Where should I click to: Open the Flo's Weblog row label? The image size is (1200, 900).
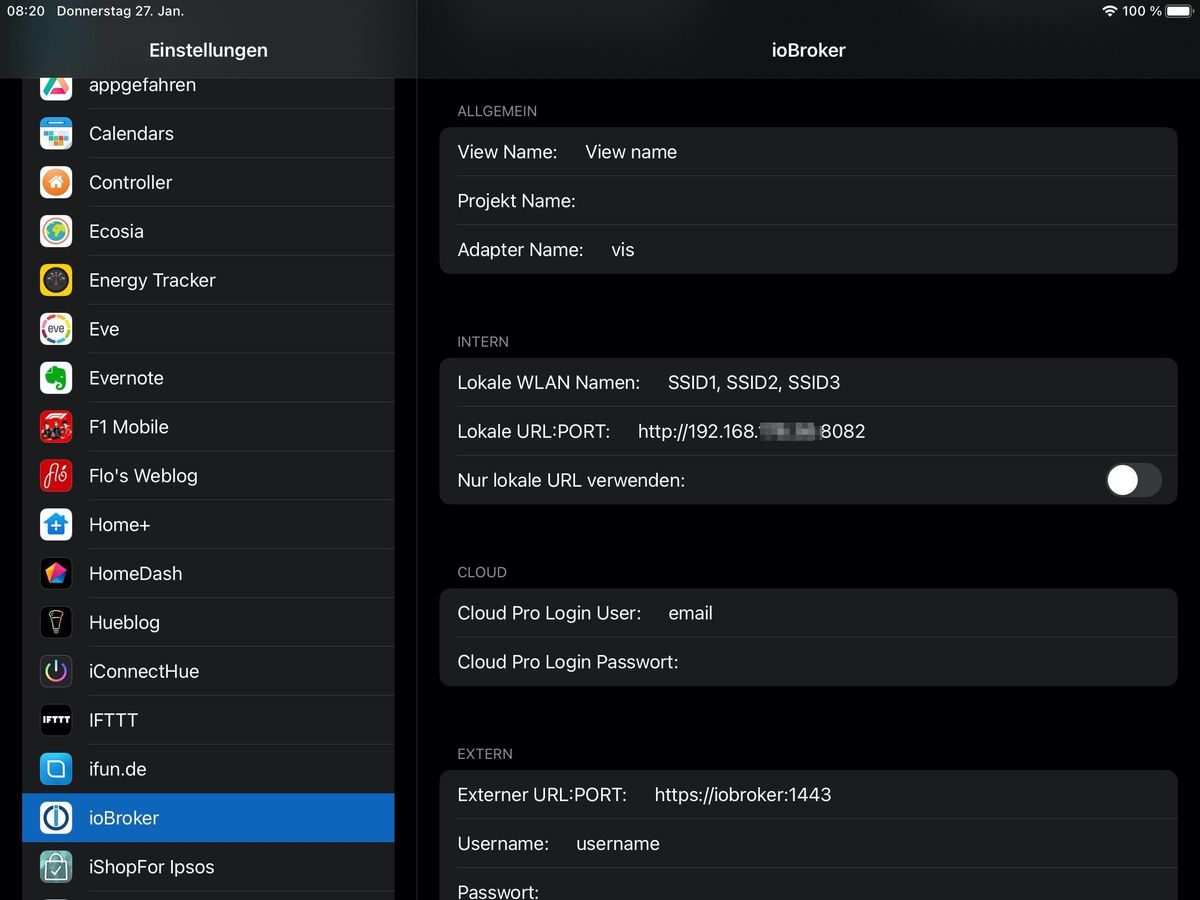click(143, 476)
